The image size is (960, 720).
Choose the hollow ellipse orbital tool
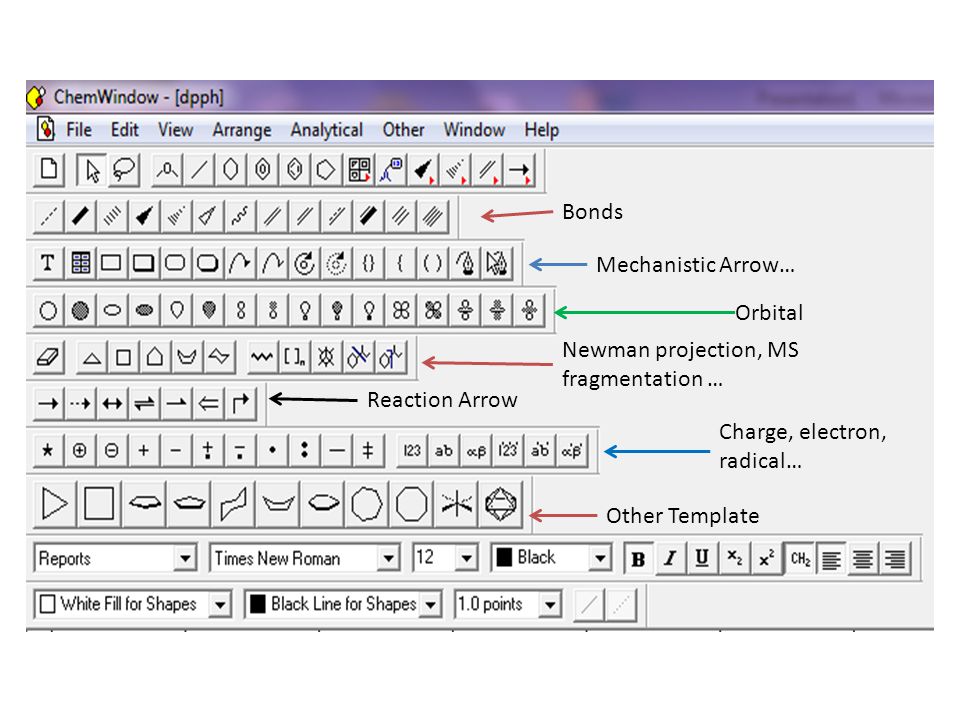[112, 310]
